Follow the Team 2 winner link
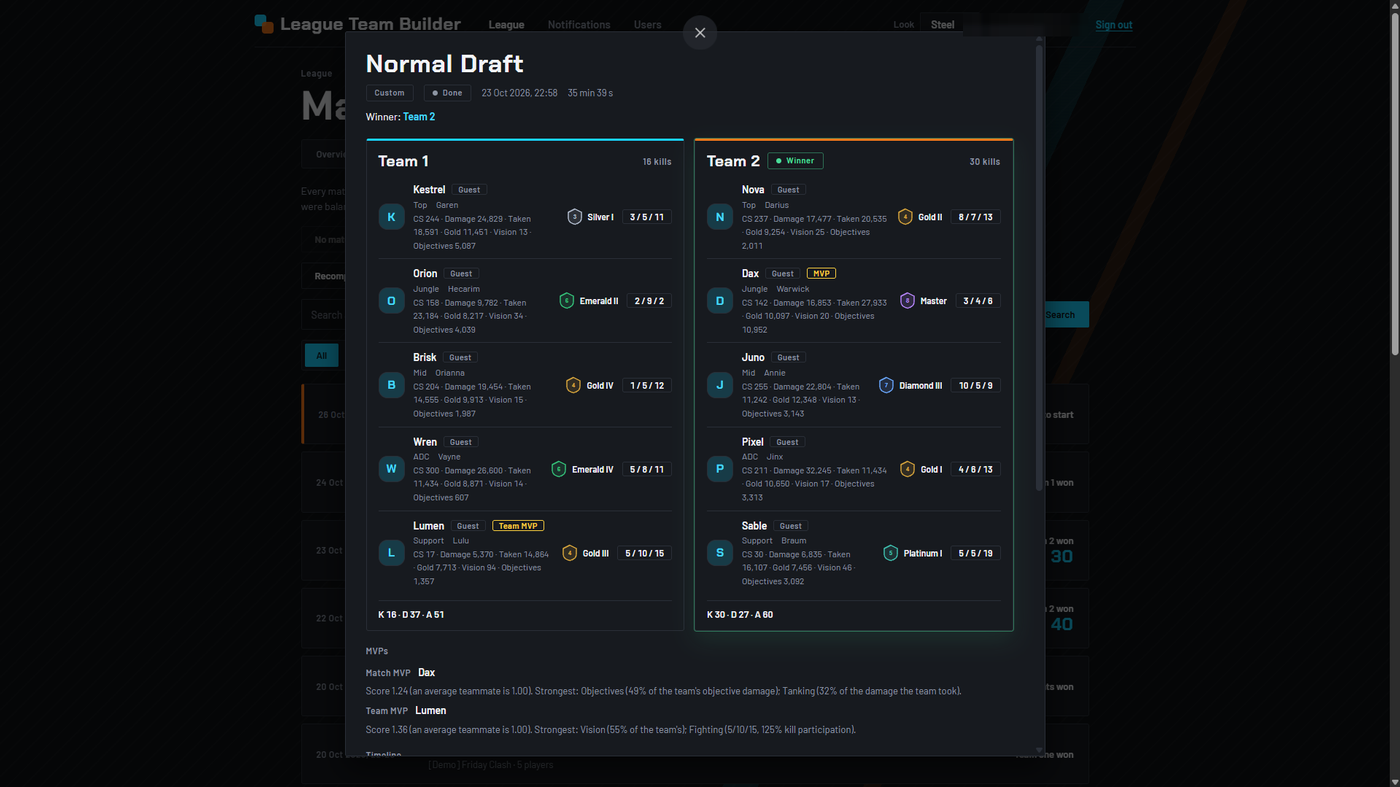Screen dimensions: 1400x787 click(x=419, y=117)
